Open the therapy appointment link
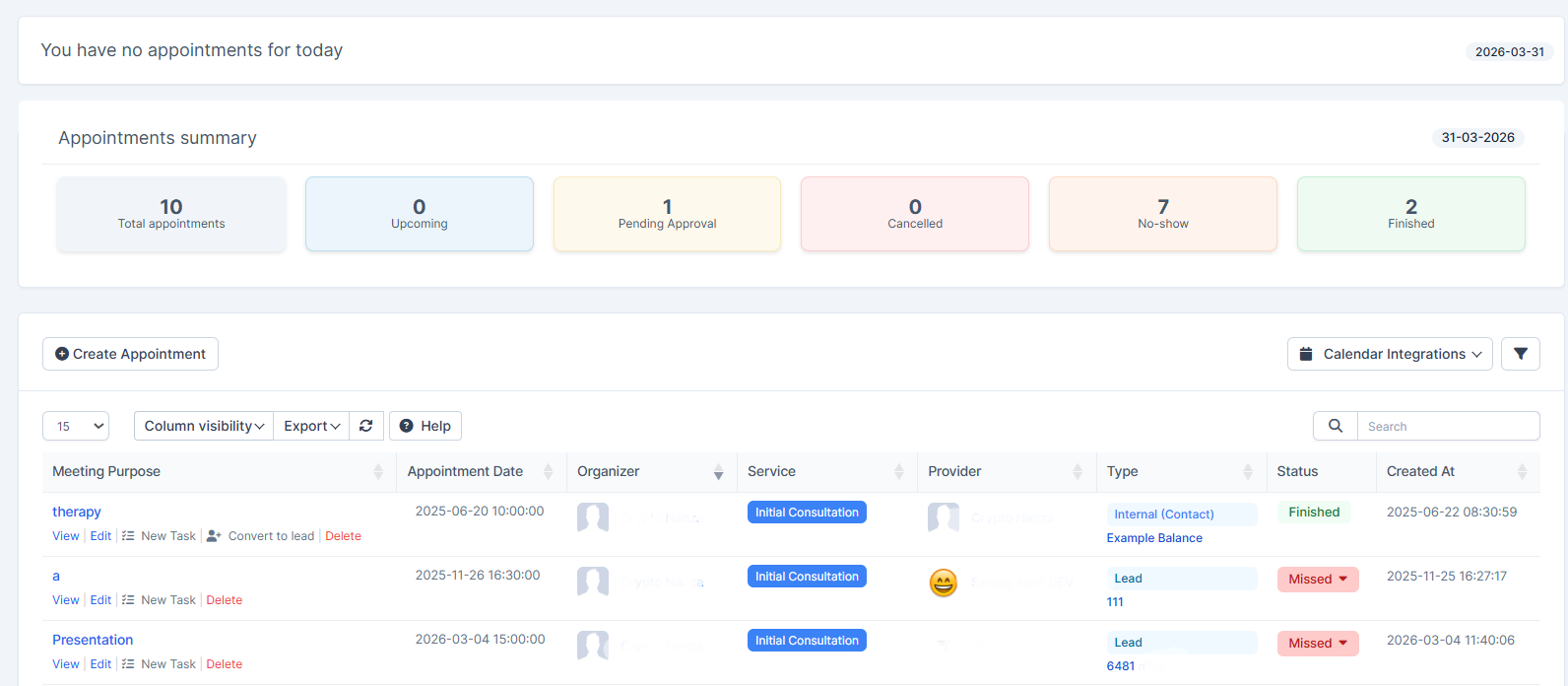This screenshot has height=686, width=1568. tap(77, 512)
